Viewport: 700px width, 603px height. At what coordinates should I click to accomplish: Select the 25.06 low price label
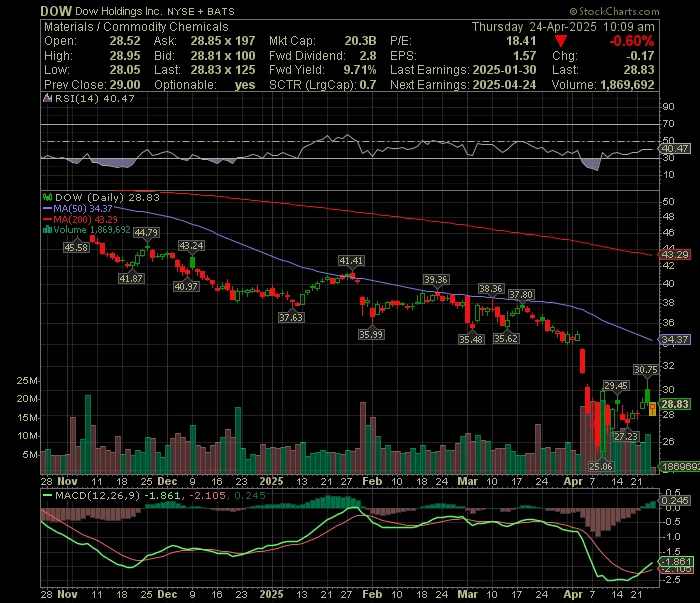601,466
